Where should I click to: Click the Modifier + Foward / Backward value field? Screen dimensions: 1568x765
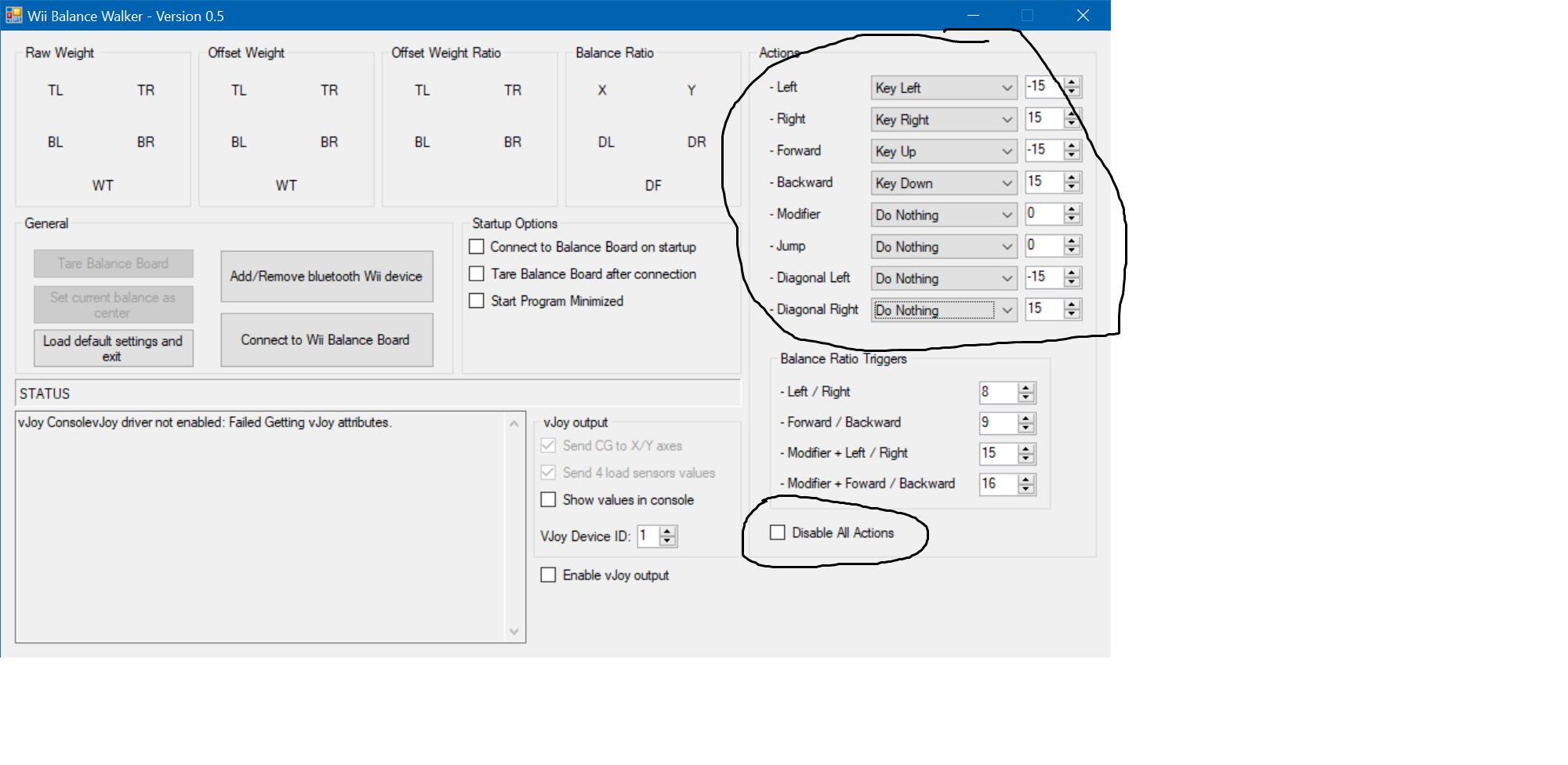tap(998, 484)
